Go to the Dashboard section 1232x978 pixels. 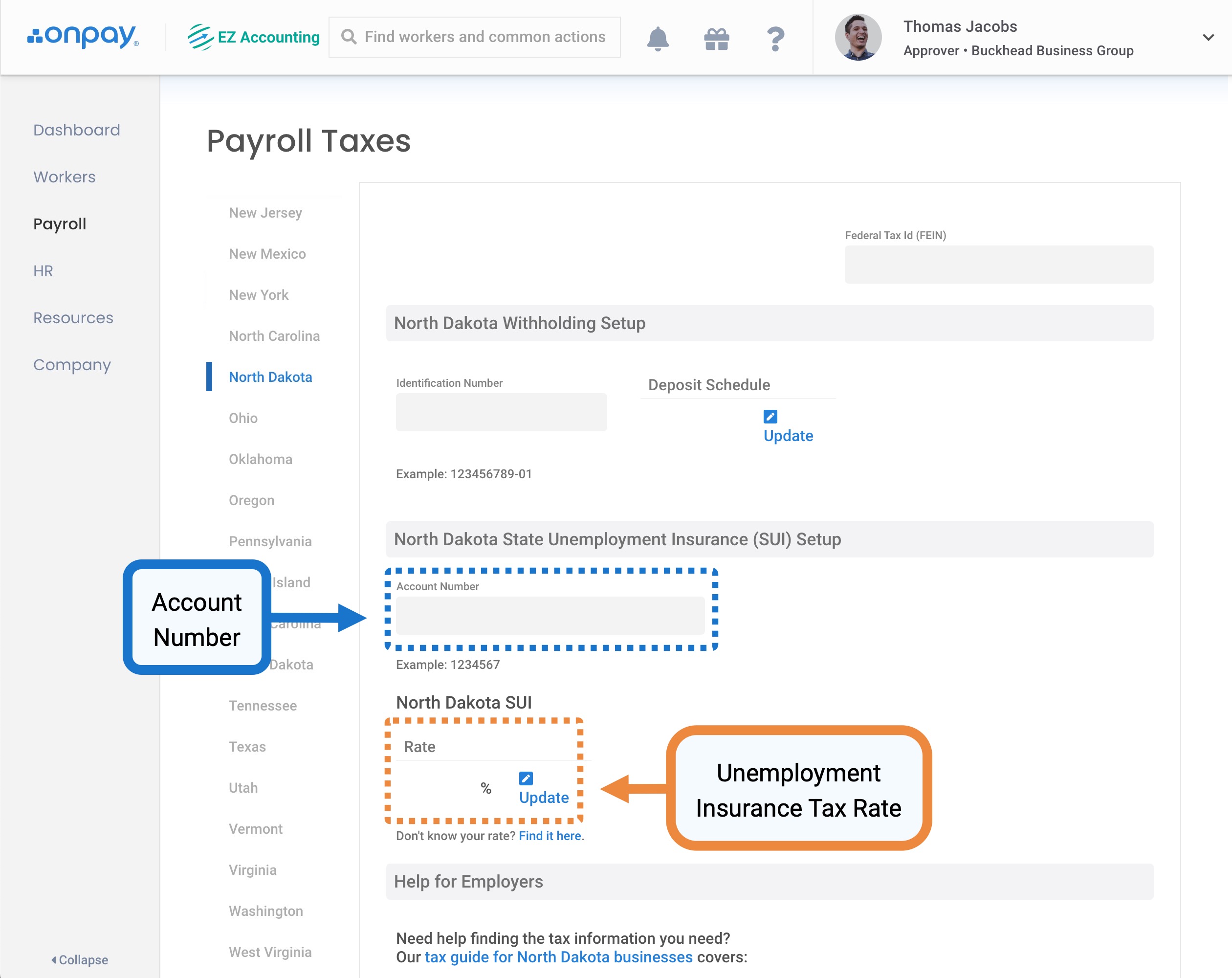pyautogui.click(x=77, y=130)
